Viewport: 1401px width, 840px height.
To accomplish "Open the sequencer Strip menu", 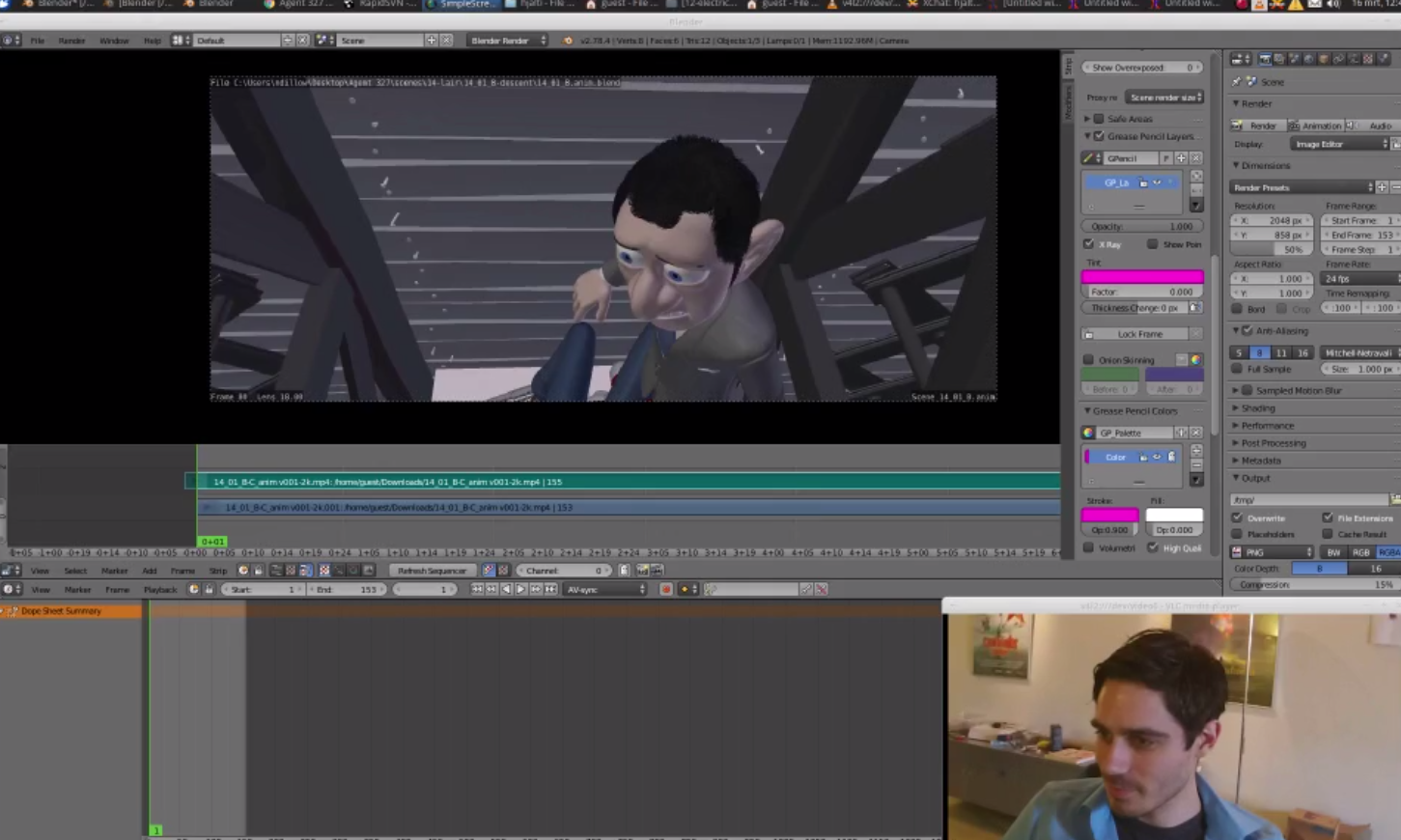I will point(218,571).
